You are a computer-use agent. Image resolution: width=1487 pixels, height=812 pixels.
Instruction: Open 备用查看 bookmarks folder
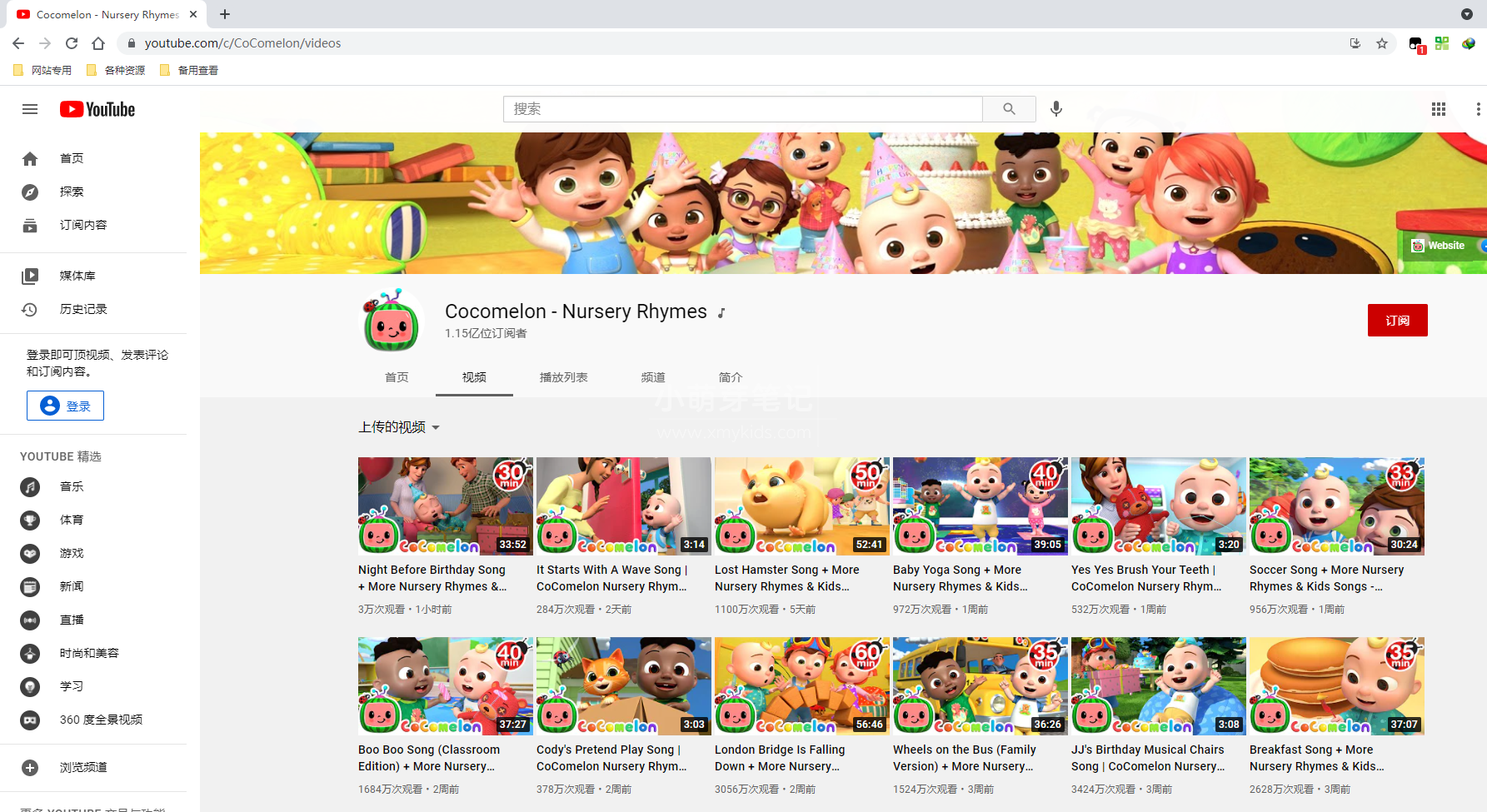[189, 71]
